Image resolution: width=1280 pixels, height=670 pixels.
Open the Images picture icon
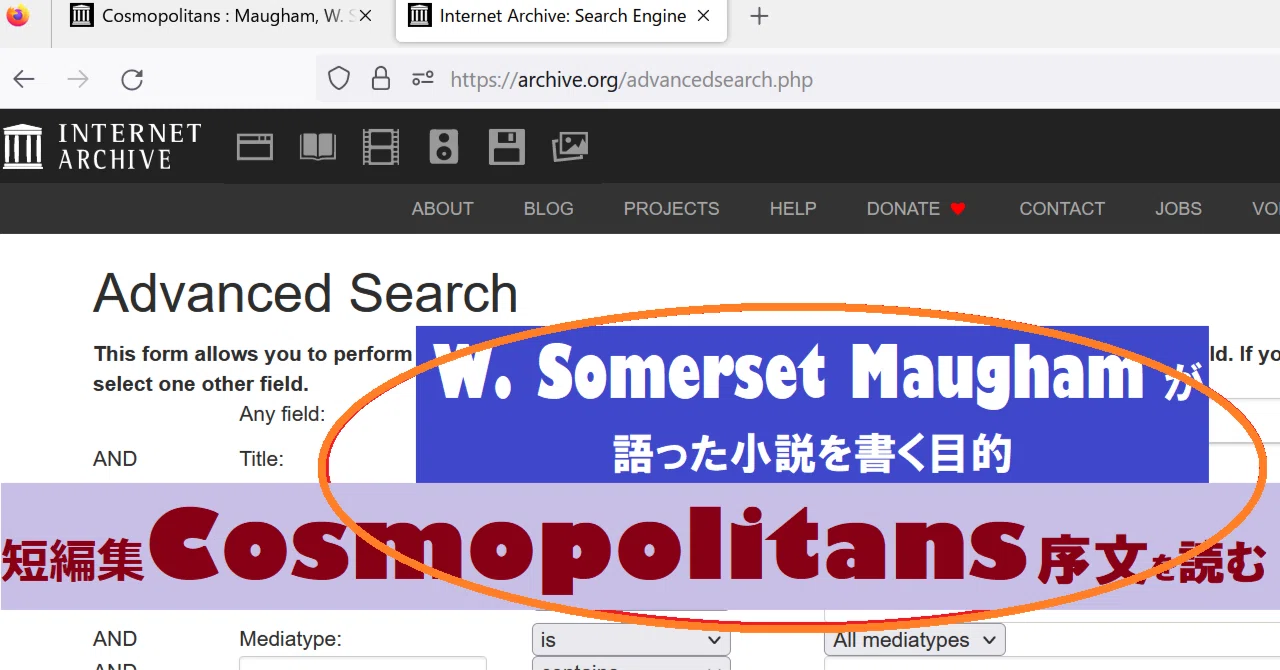[570, 147]
